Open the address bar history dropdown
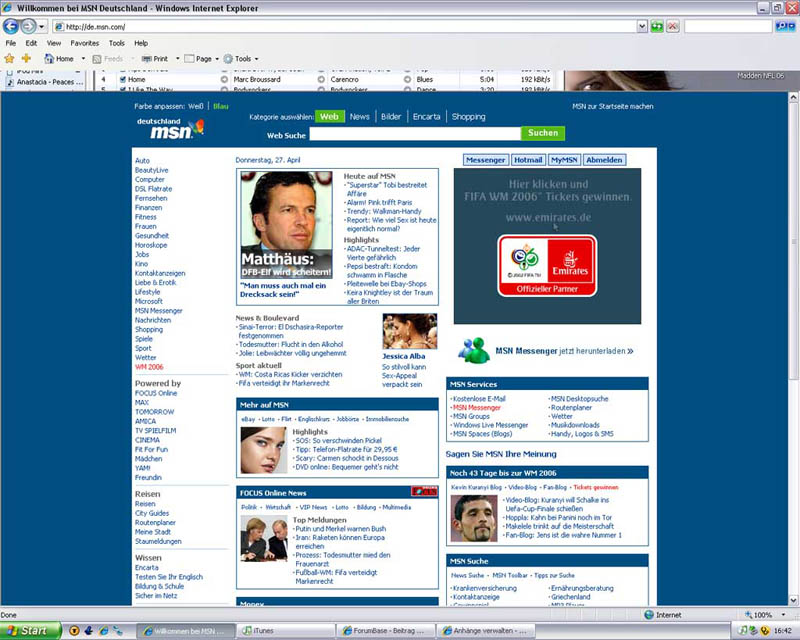Screen dimensions: 800x640 (642, 26)
